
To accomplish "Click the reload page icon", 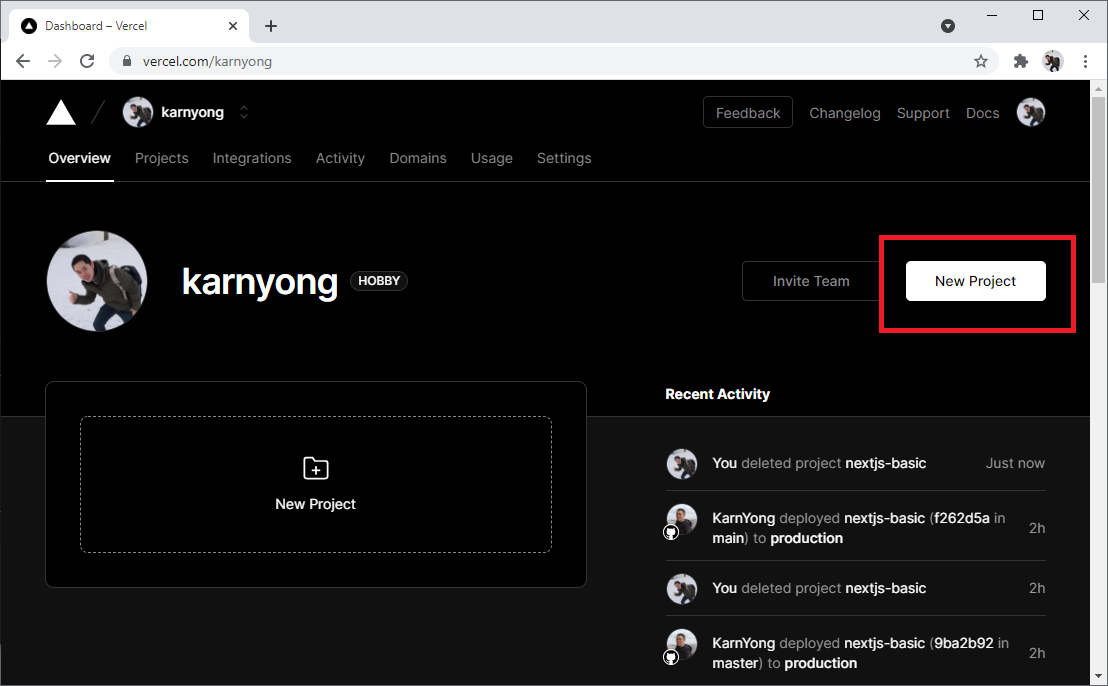I will click(x=87, y=61).
